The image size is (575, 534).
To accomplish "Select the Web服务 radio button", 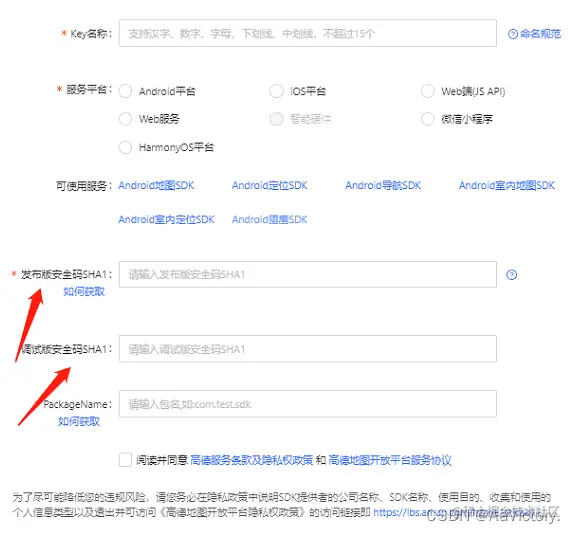I will [x=125, y=119].
